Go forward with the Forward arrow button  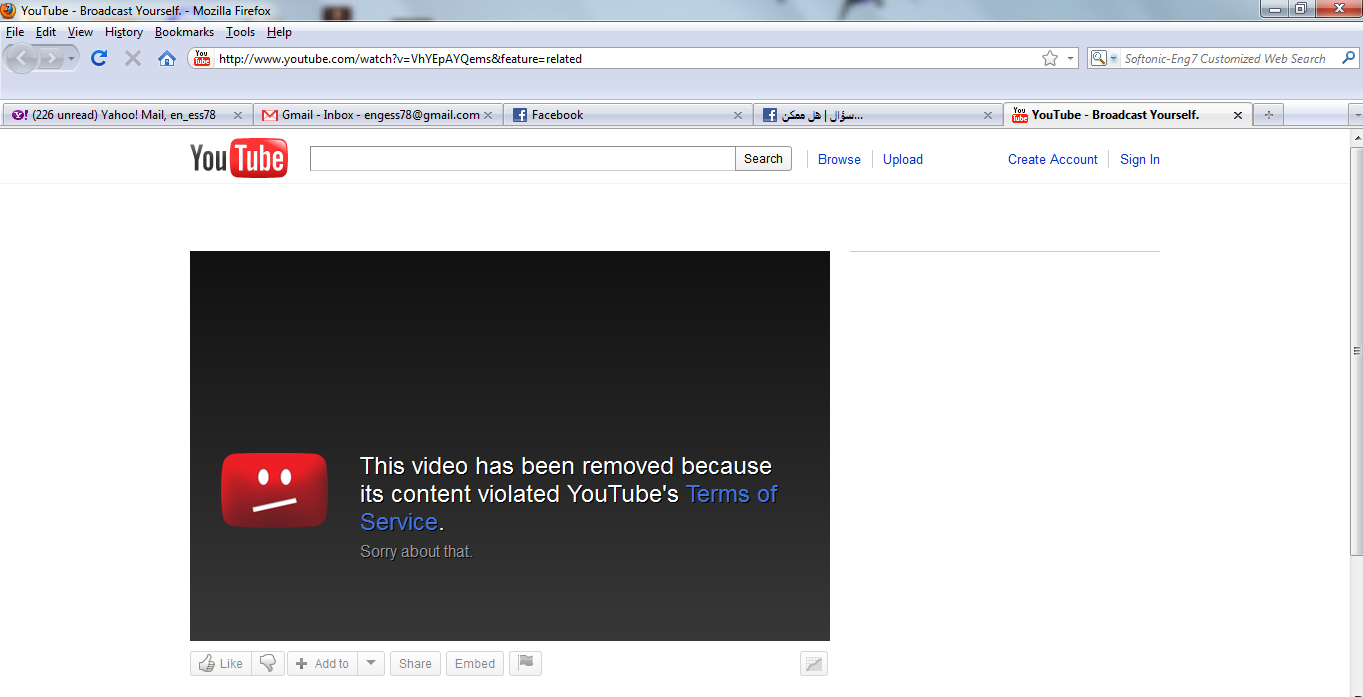click(x=52, y=59)
